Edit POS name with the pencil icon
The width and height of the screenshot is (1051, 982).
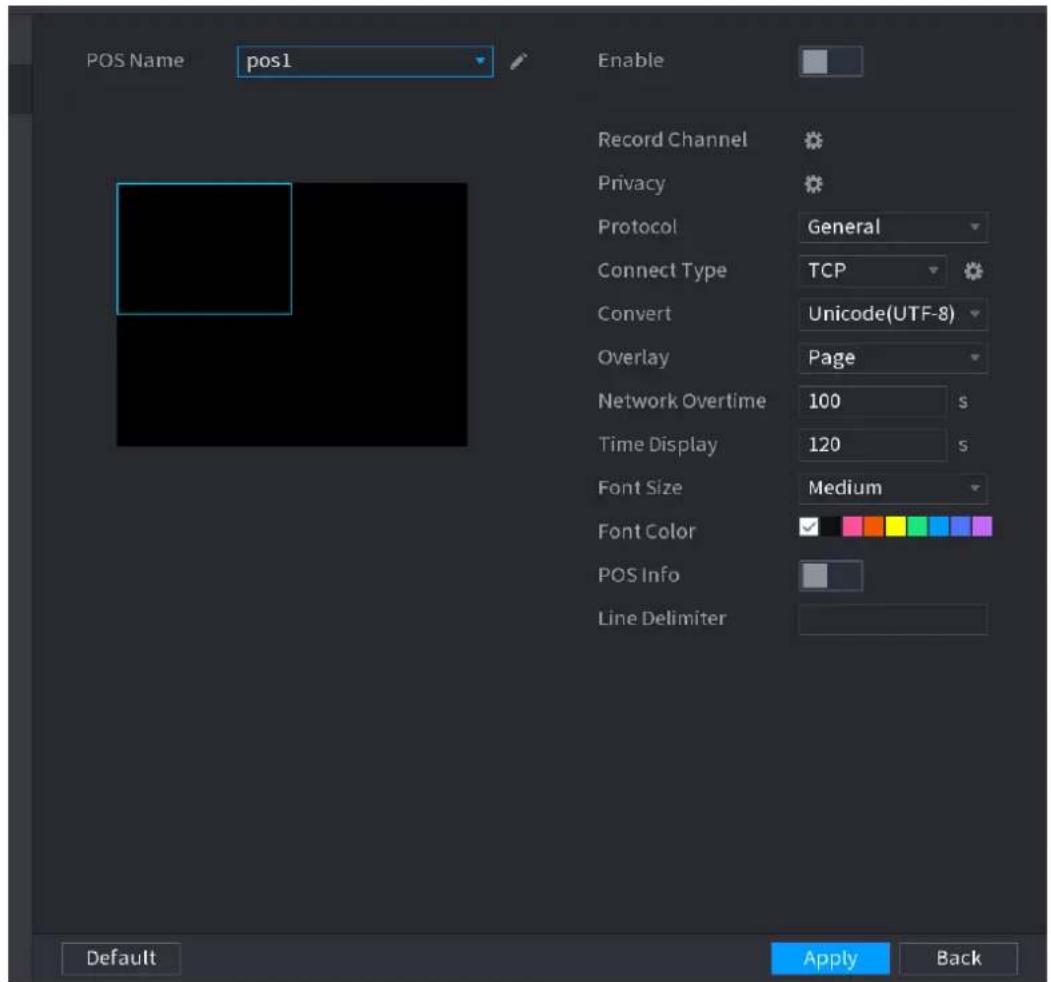click(518, 62)
